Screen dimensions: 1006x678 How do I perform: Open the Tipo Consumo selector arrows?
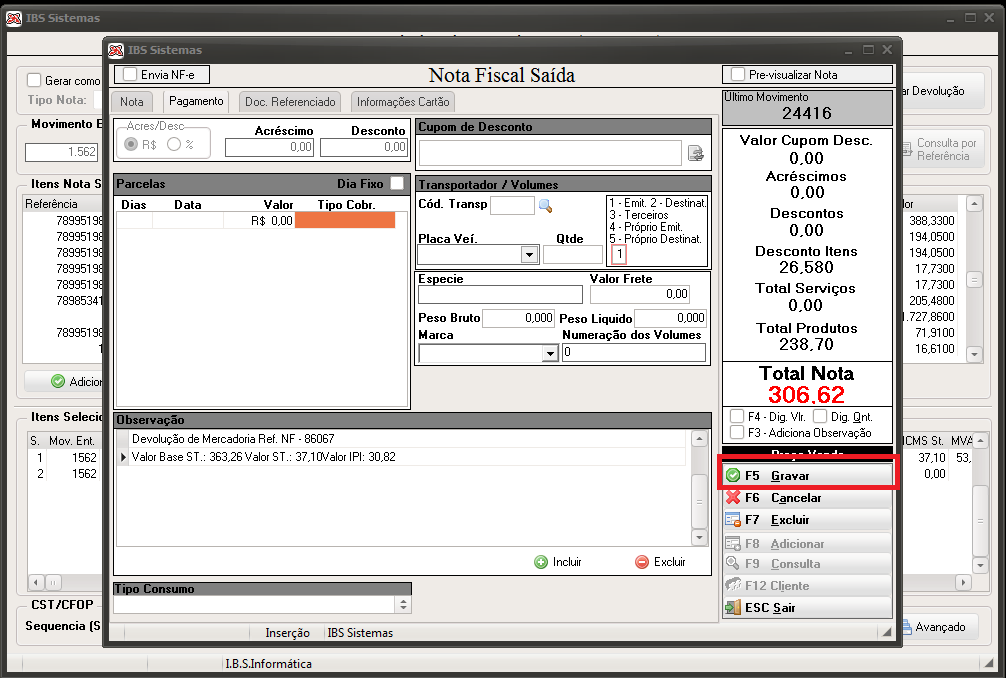[x=403, y=604]
